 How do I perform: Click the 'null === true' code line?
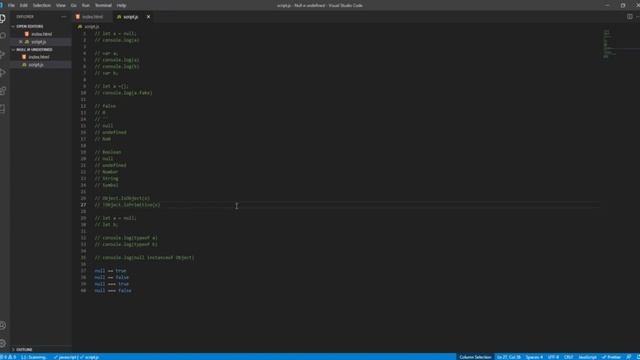pyautogui.click(x=111, y=284)
